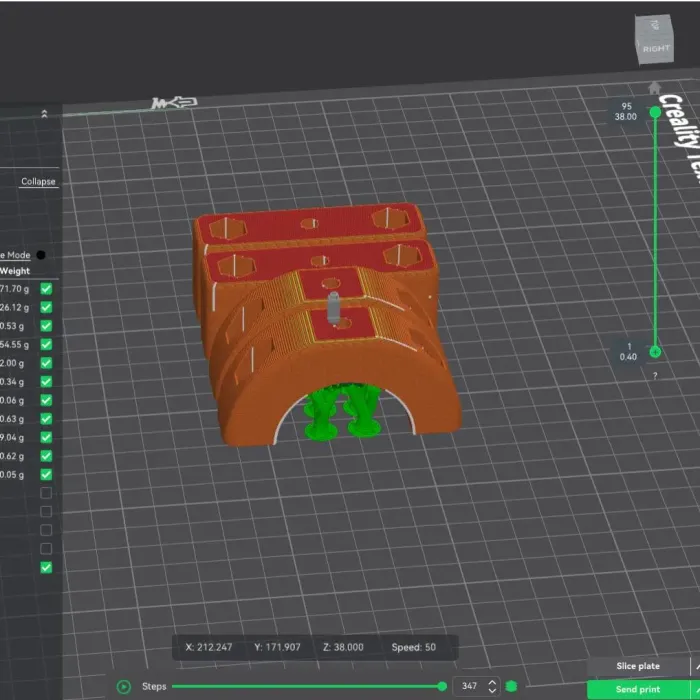Image resolution: width=700 pixels, height=700 pixels.
Task: Reset view with the home icon
Action: pos(654,87)
